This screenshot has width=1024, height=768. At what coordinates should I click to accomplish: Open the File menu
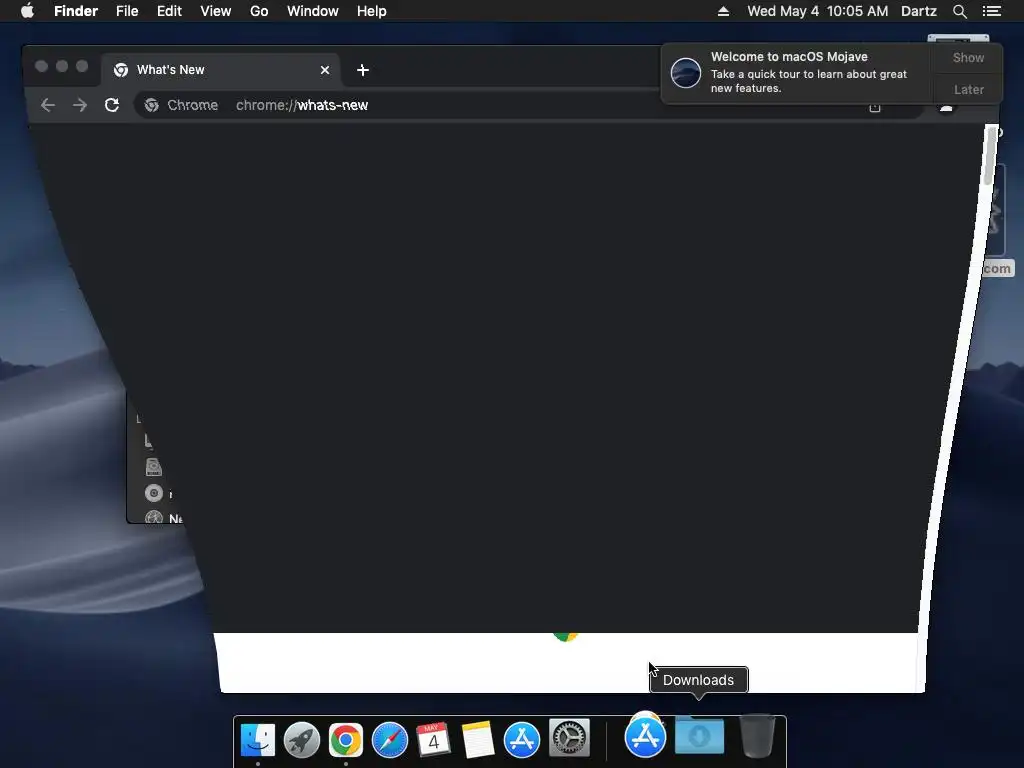(x=127, y=11)
